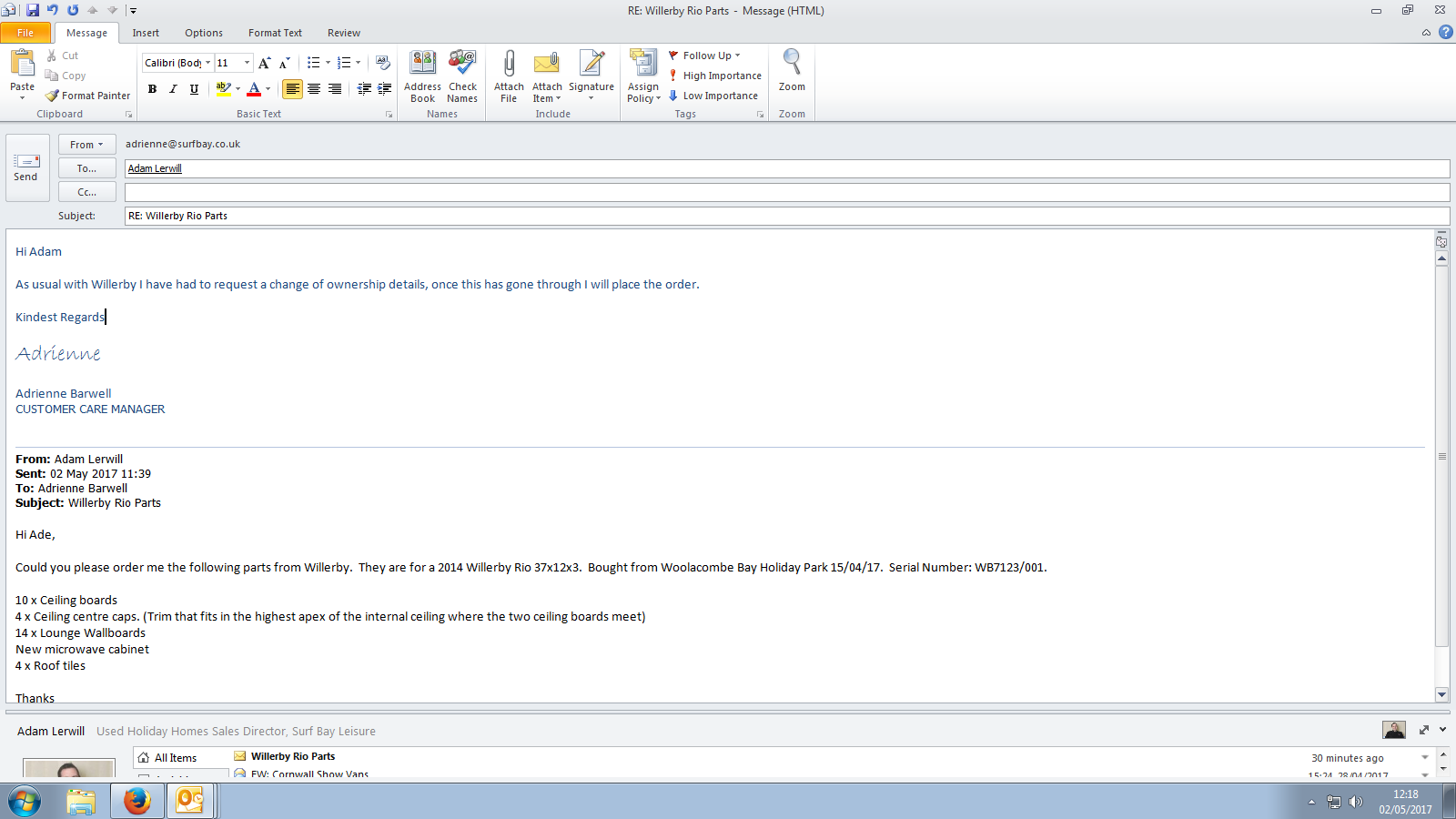Mark message as High Importance
The width and height of the screenshot is (1456, 819).
(715, 76)
